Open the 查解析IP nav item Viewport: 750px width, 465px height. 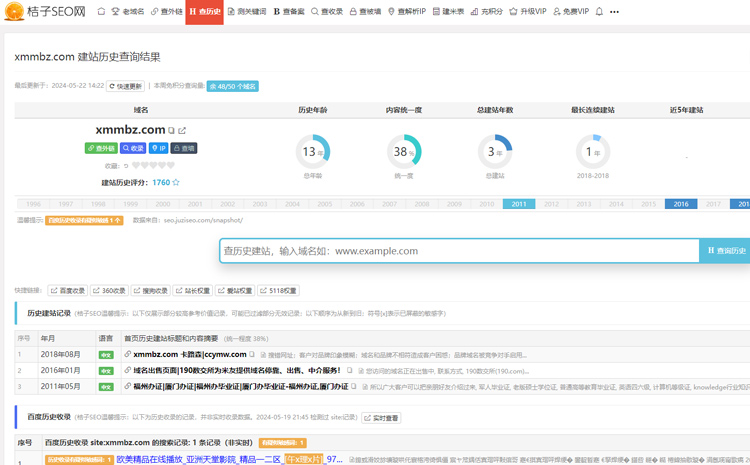pos(407,11)
